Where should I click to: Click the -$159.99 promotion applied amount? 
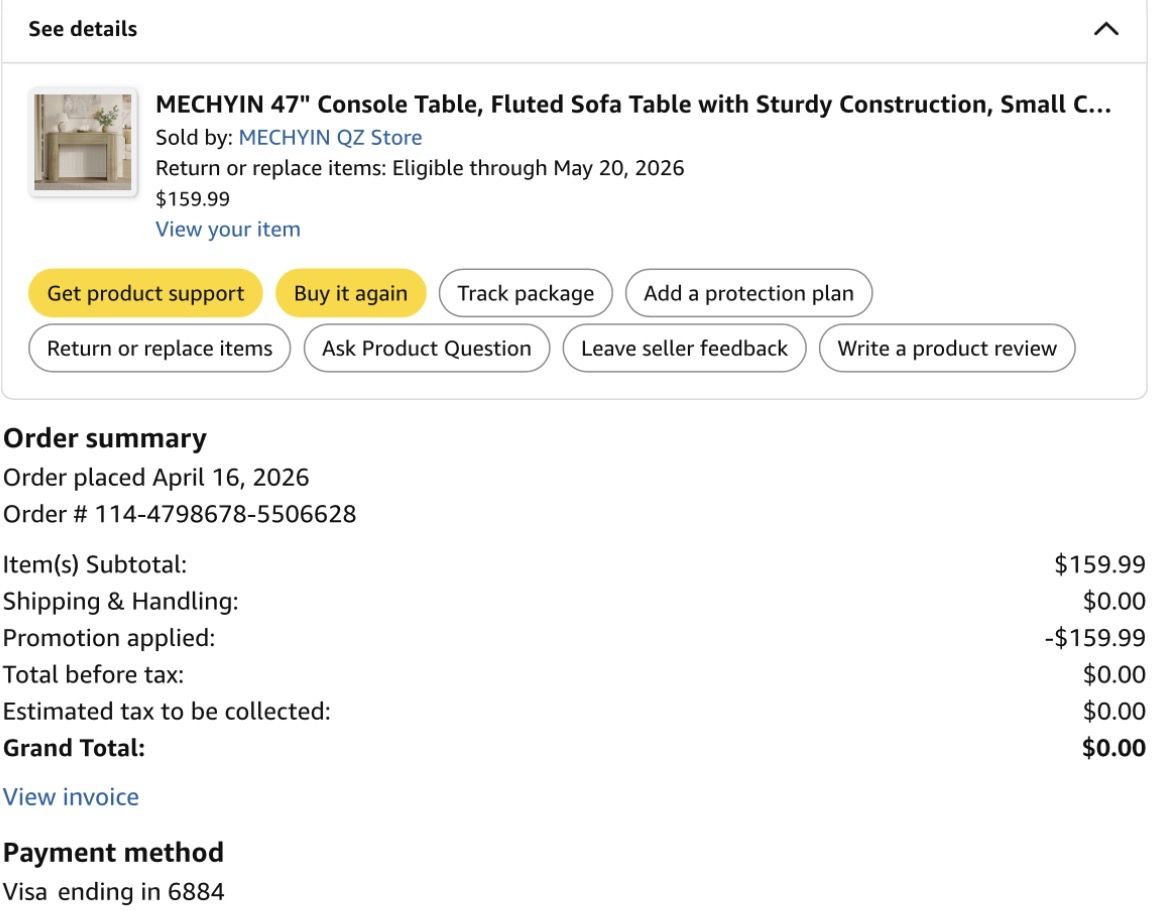tap(1095, 638)
